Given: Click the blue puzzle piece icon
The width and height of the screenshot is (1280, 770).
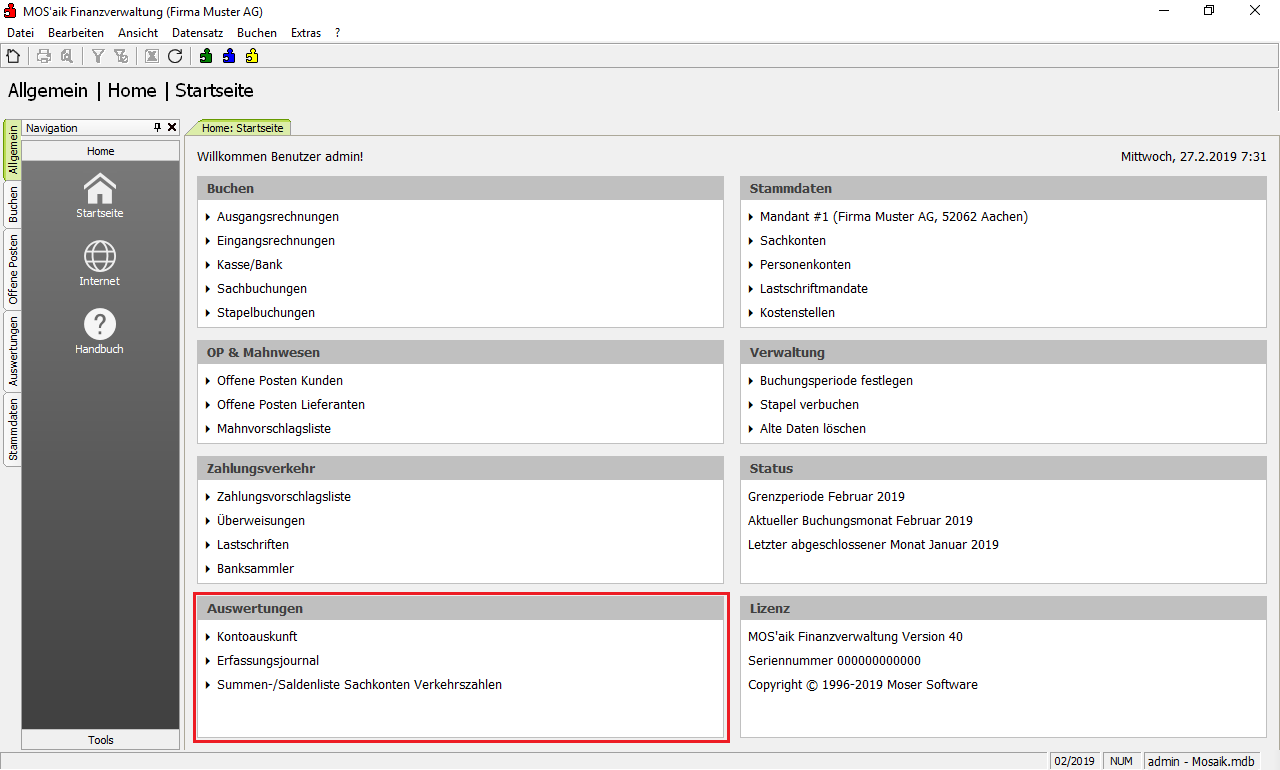Looking at the screenshot, I should pos(229,56).
